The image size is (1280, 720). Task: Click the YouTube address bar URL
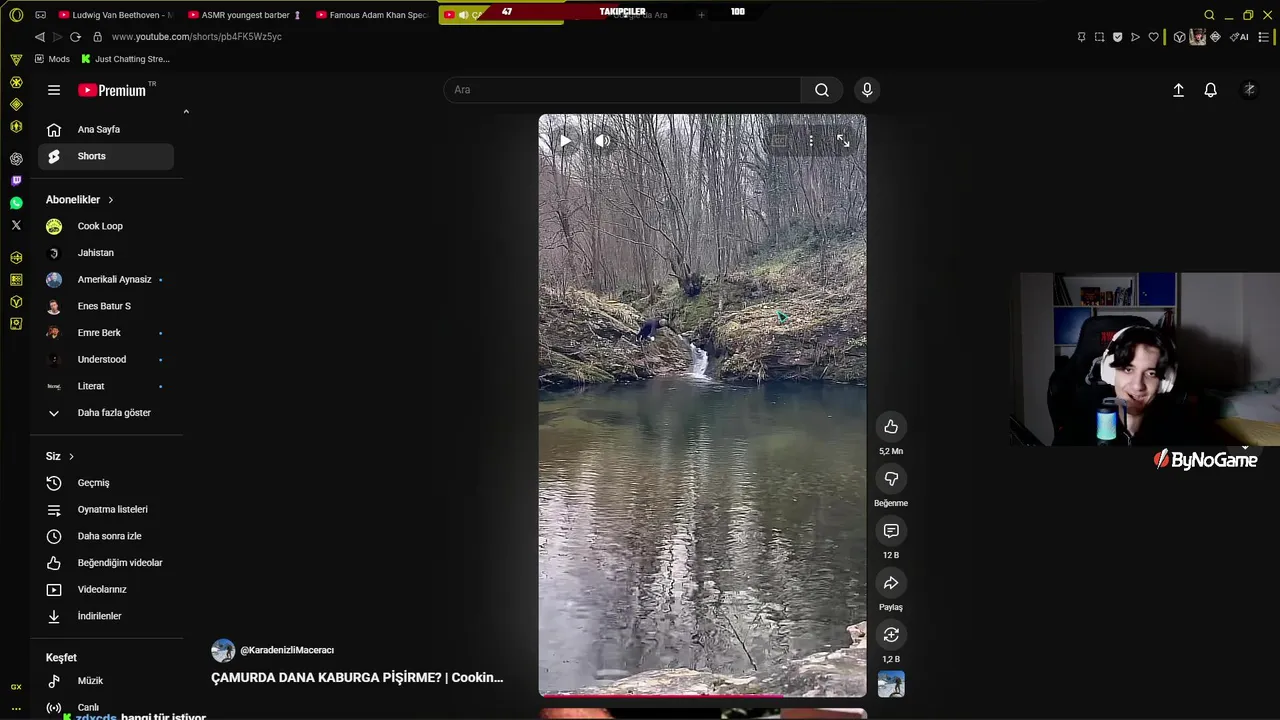(197, 37)
